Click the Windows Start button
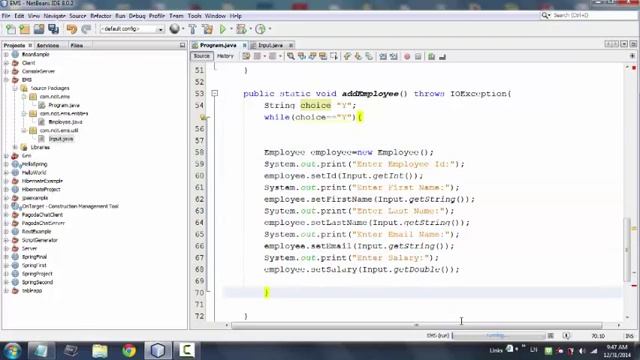 [12, 351]
